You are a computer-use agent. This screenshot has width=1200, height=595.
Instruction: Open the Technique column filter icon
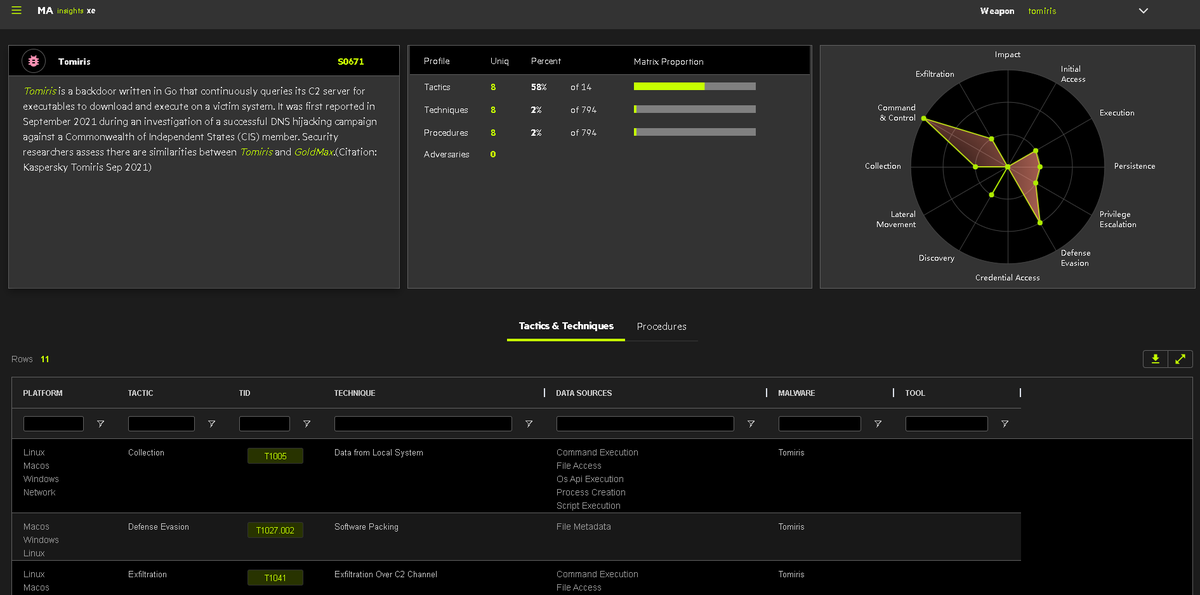coord(528,424)
